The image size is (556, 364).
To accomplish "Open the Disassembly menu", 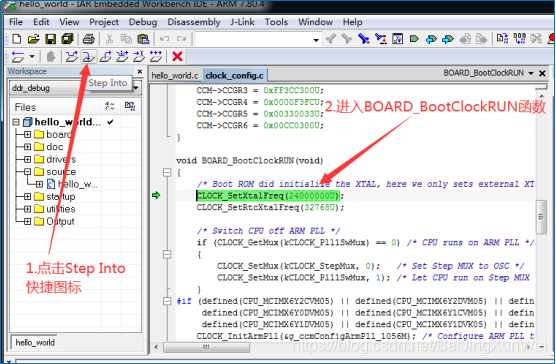I will (194, 22).
